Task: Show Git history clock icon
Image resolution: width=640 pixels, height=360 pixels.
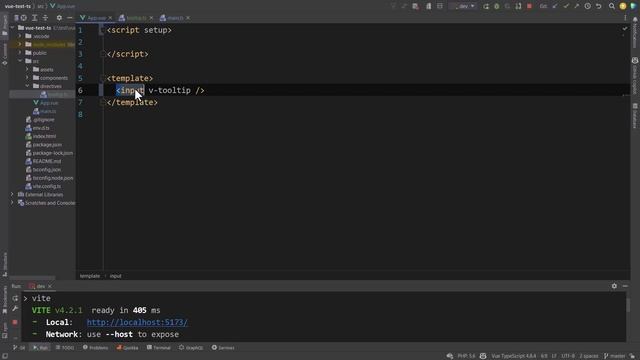Action: coord(587,6)
